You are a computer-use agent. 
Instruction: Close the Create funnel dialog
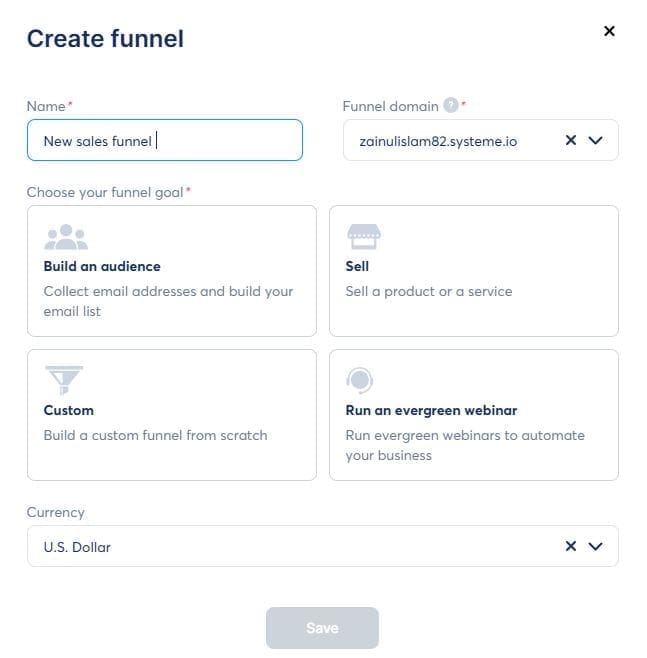pos(609,31)
